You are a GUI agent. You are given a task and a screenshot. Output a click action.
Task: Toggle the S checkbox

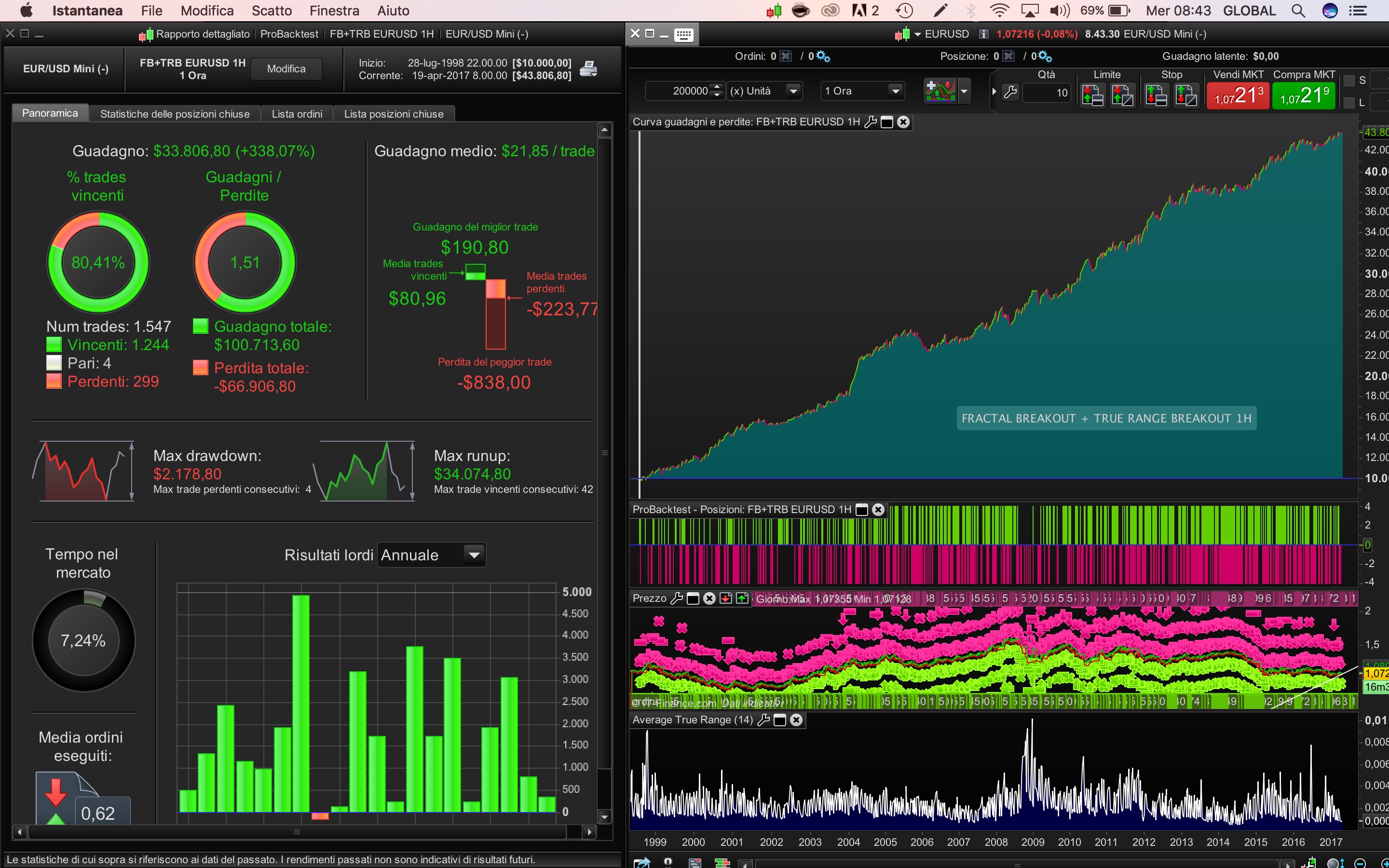click(1349, 81)
